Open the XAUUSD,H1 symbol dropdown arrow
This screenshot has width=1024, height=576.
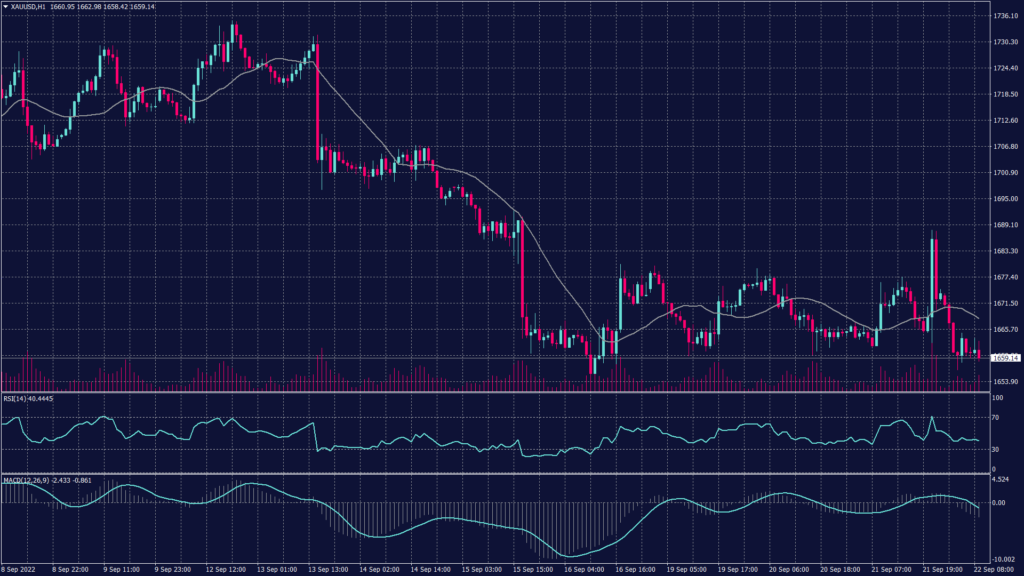tap(8, 6)
